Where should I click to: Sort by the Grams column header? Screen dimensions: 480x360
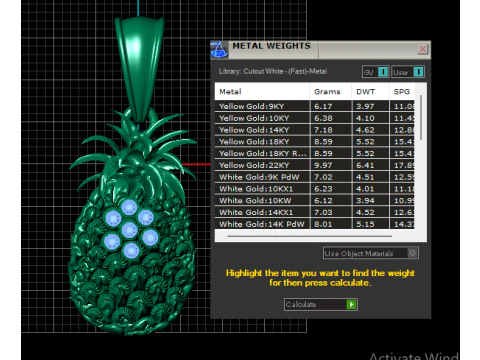(x=330, y=92)
